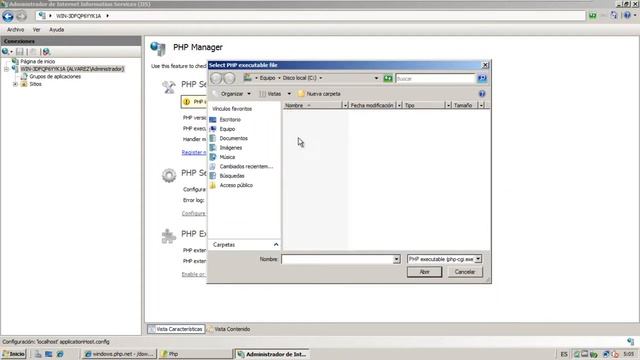
Task: Click the search magnifier button in dialog
Action: click(x=482, y=78)
